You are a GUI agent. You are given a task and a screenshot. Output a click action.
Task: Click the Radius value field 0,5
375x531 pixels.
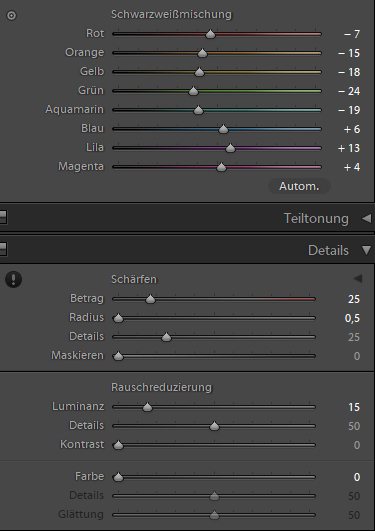tap(352, 318)
